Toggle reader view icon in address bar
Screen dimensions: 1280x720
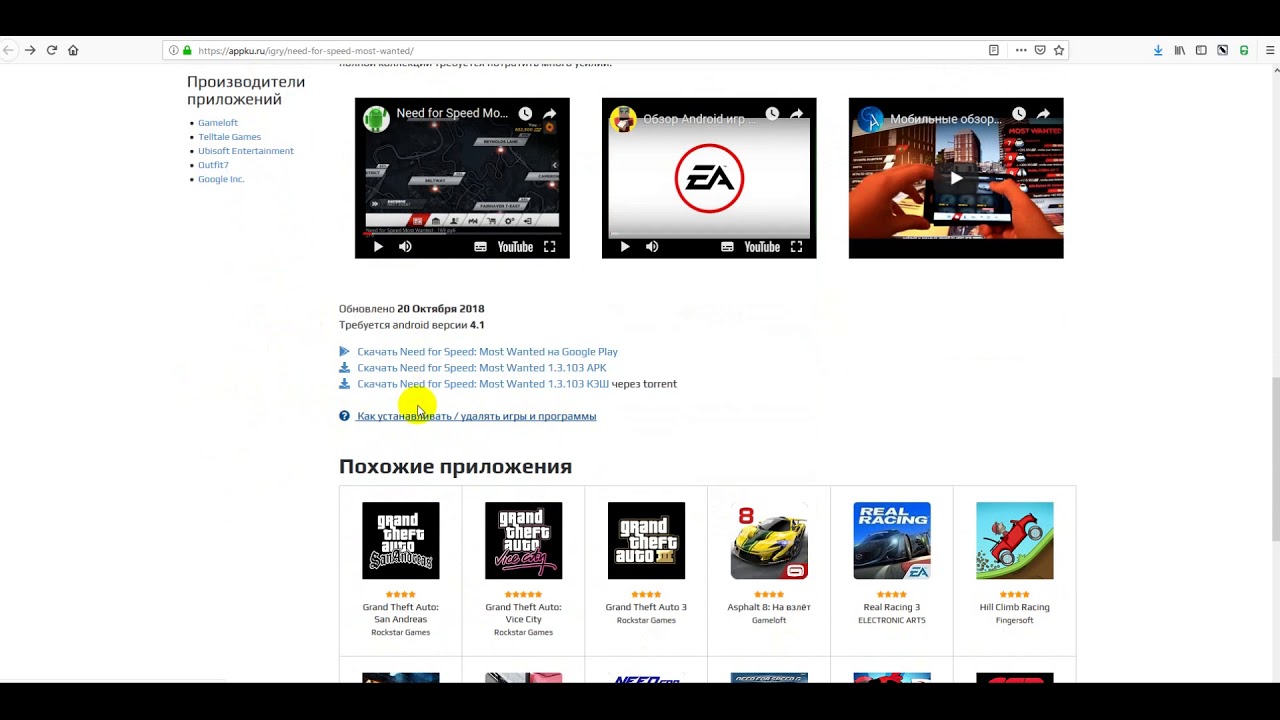[x=993, y=50]
